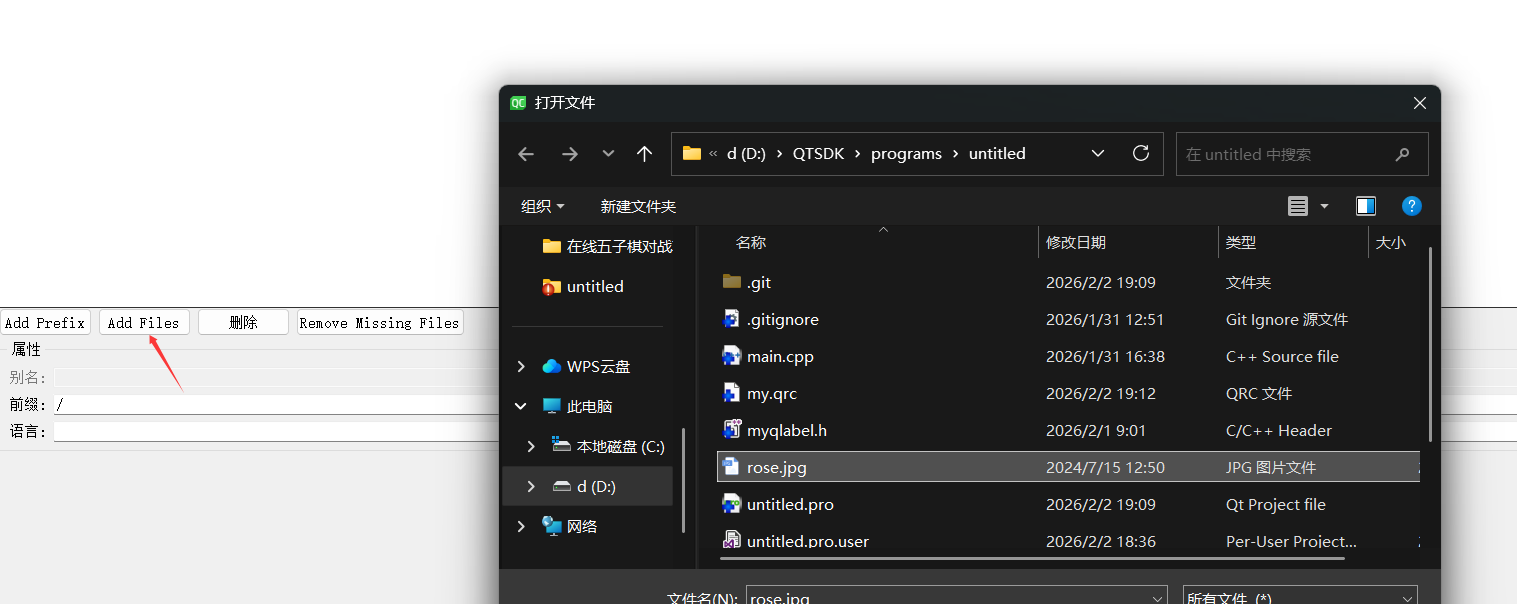Image resolution: width=1517 pixels, height=604 pixels.
Task: Expand the view mode dropdown arrow
Action: tap(1325, 206)
